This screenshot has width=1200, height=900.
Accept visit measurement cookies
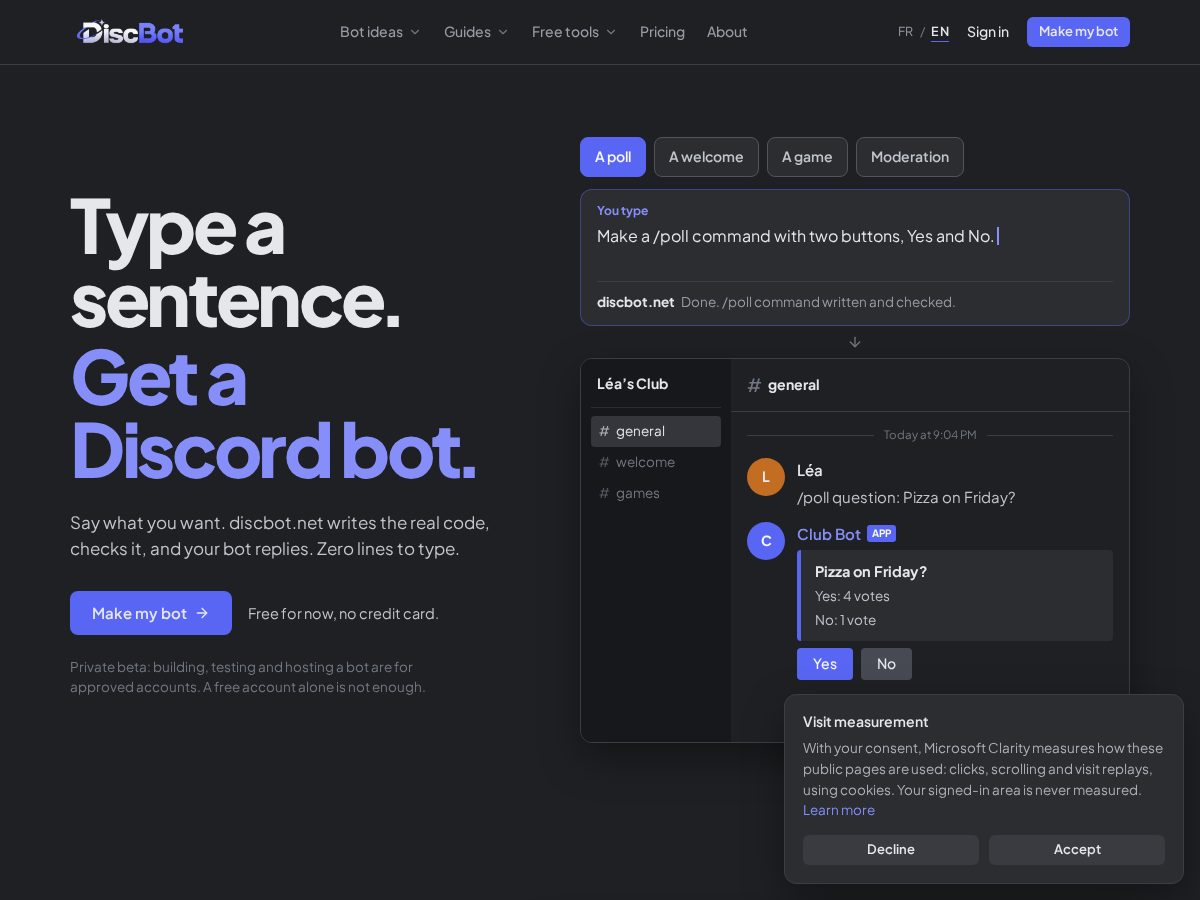point(1077,850)
